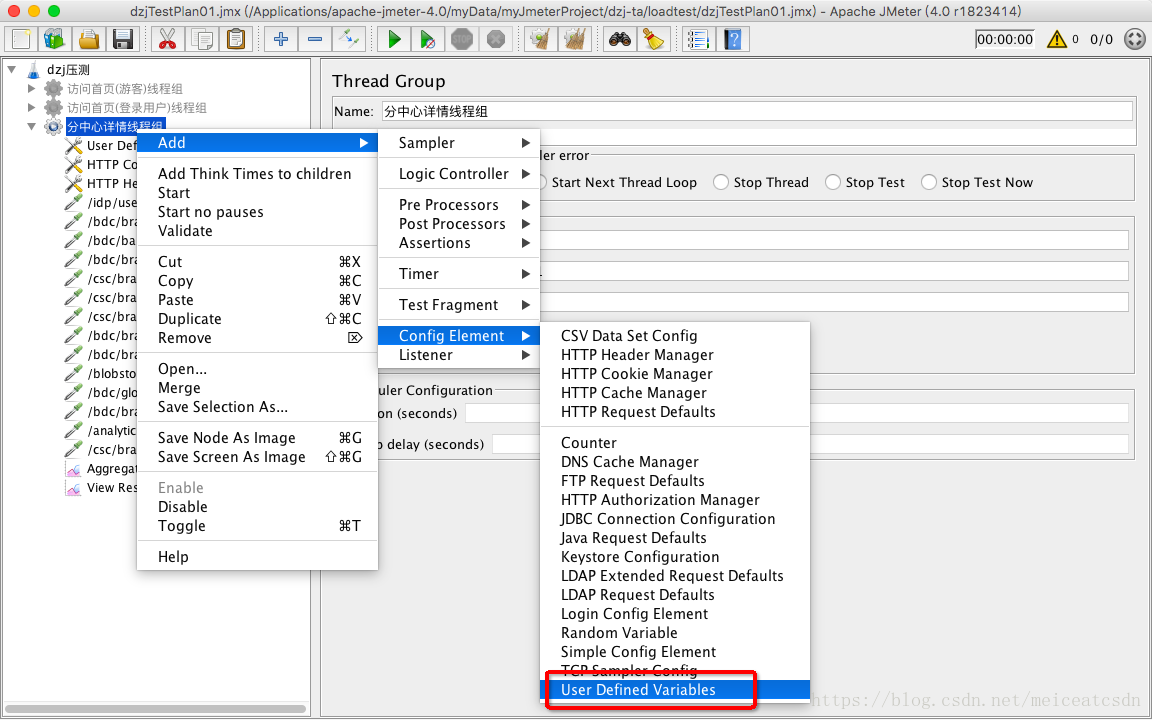Select the dzj压测 test plan tree item
Screen dimensions: 1152x720
[68, 70]
